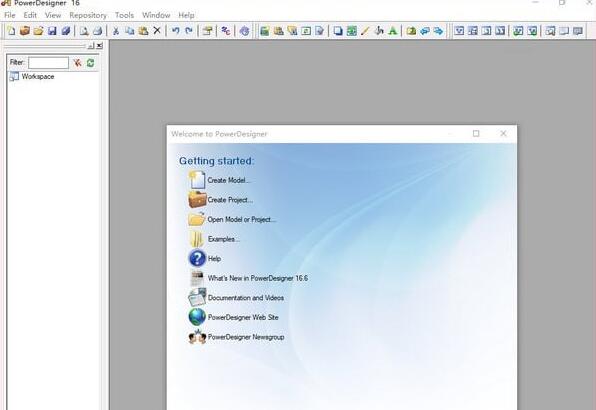596x410 pixels.
Task: Open the Repository menu
Action: (88, 15)
